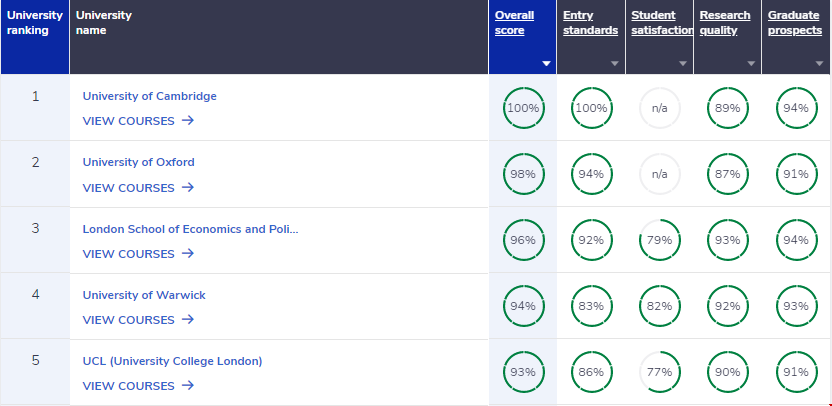
Task: Sort by Graduate prospects dropdown arrow
Action: click(x=820, y=63)
